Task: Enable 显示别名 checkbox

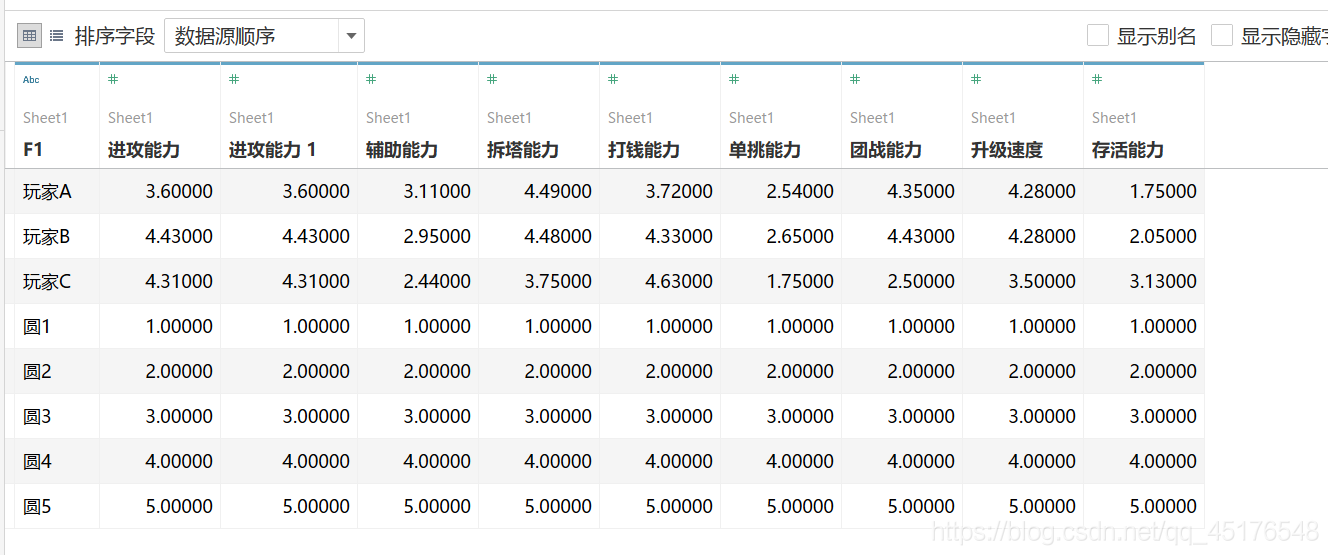Action: pos(1098,36)
